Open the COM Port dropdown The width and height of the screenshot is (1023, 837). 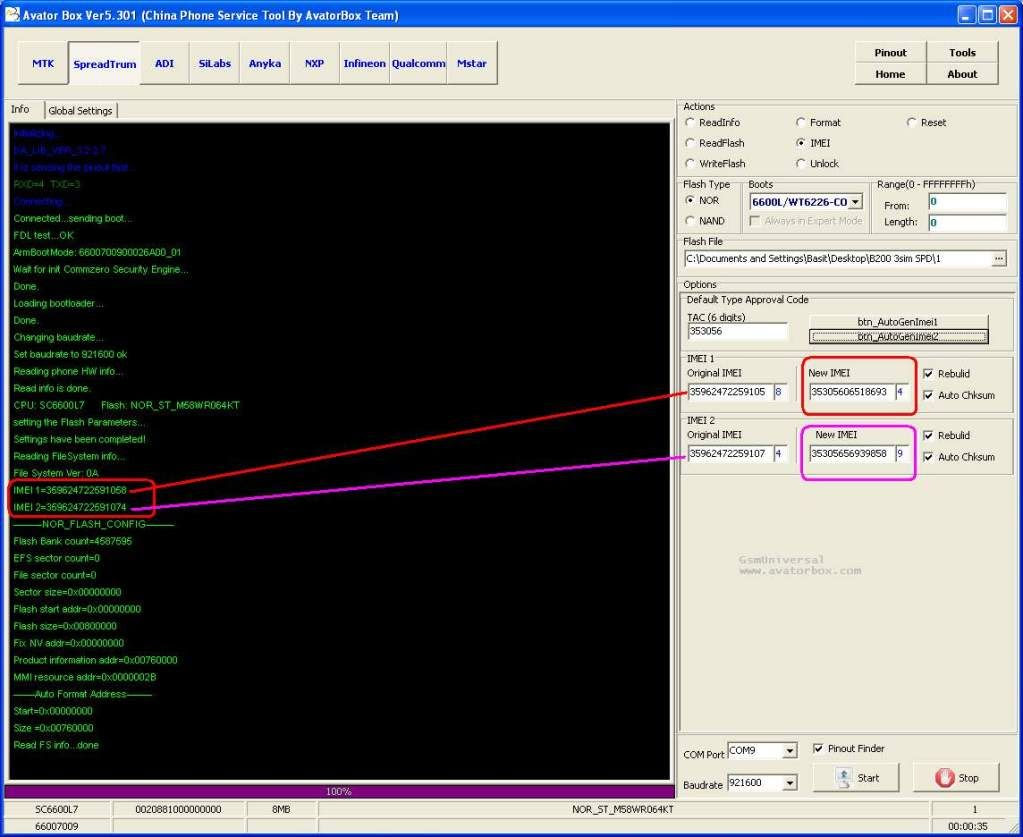[789, 751]
